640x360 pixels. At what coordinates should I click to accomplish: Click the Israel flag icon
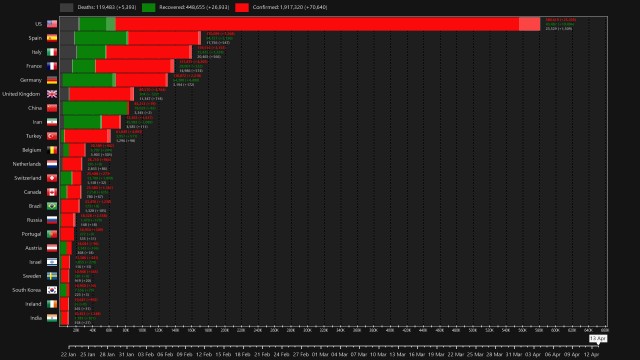click(x=52, y=262)
